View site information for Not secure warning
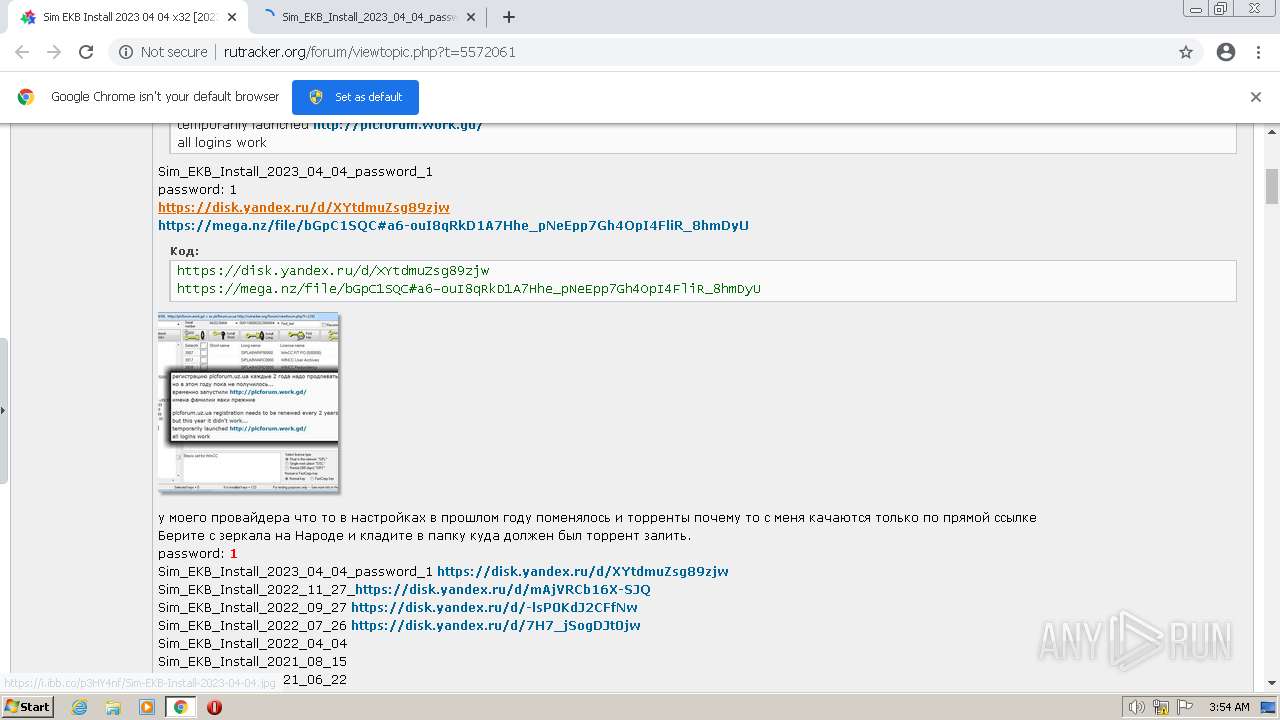1280x720 pixels. [x=163, y=52]
